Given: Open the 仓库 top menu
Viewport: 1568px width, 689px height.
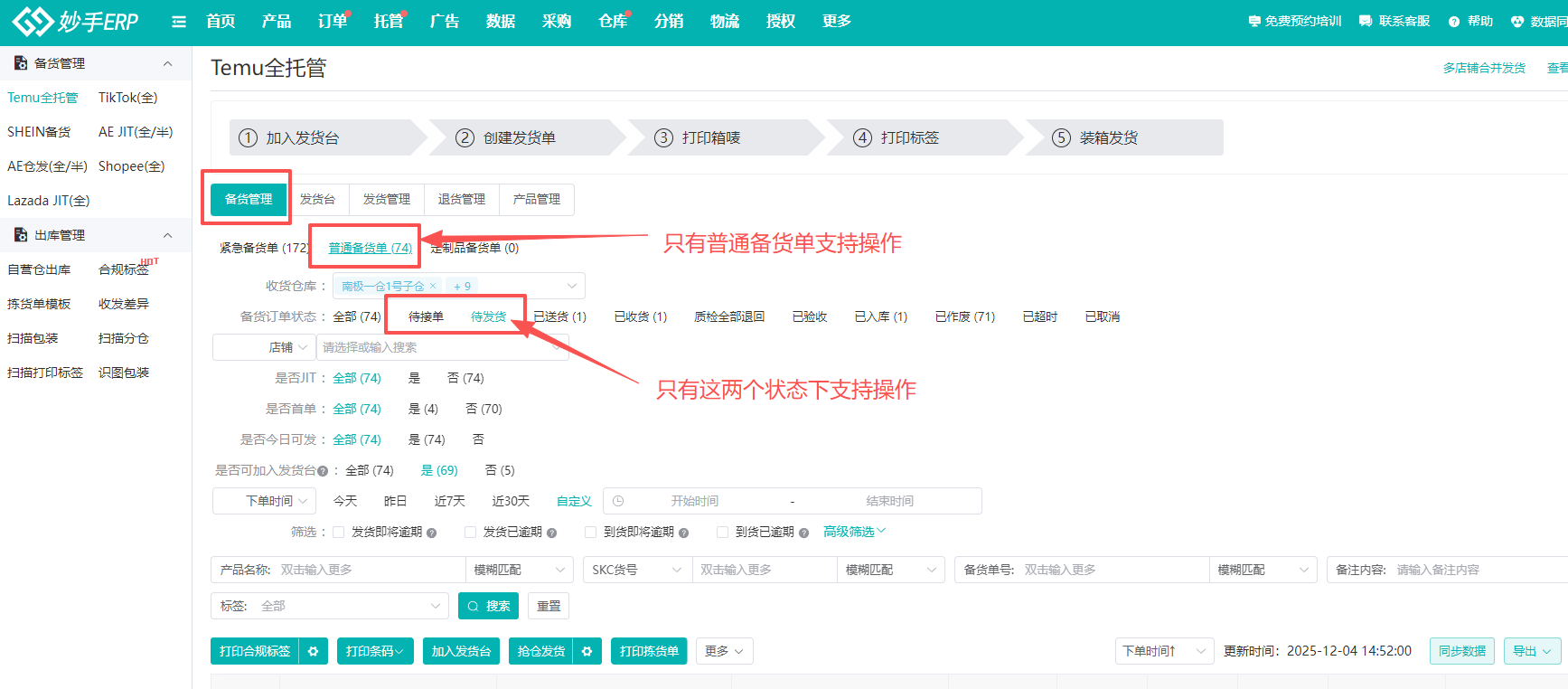Looking at the screenshot, I should tap(613, 22).
